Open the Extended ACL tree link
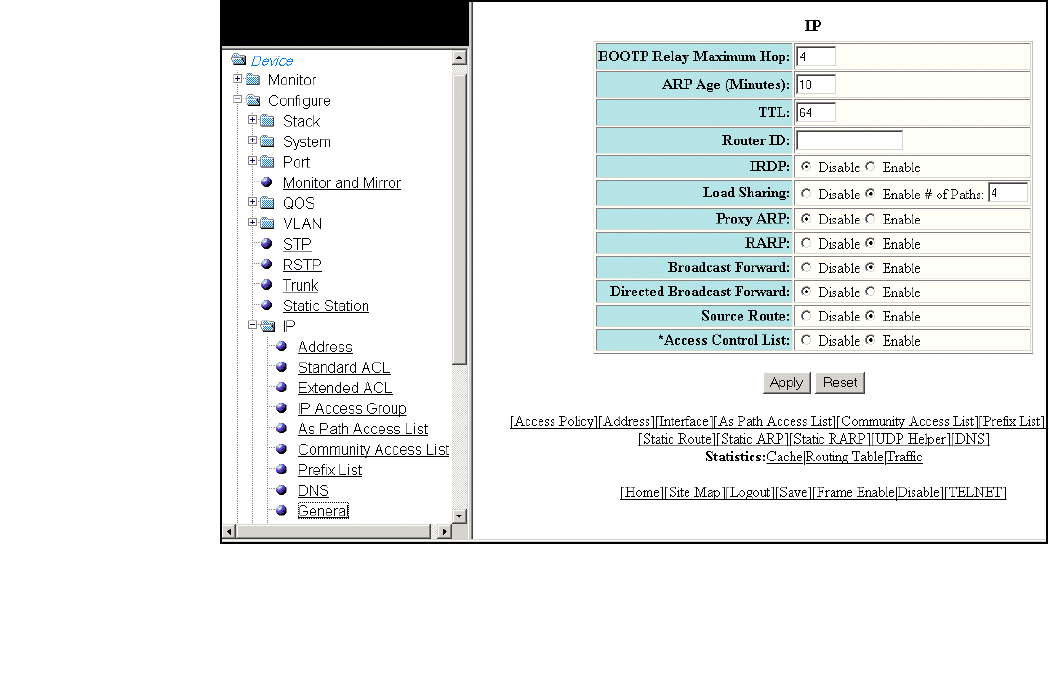1049x700 pixels. click(345, 388)
